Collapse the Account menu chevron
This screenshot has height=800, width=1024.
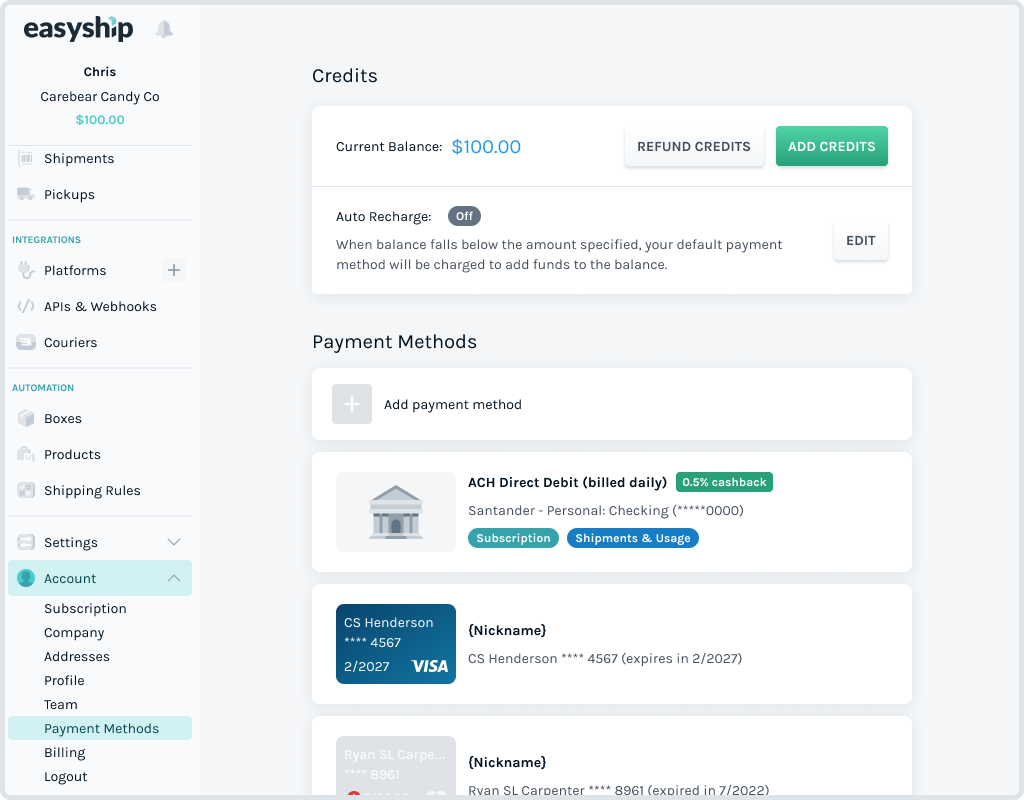pos(174,578)
